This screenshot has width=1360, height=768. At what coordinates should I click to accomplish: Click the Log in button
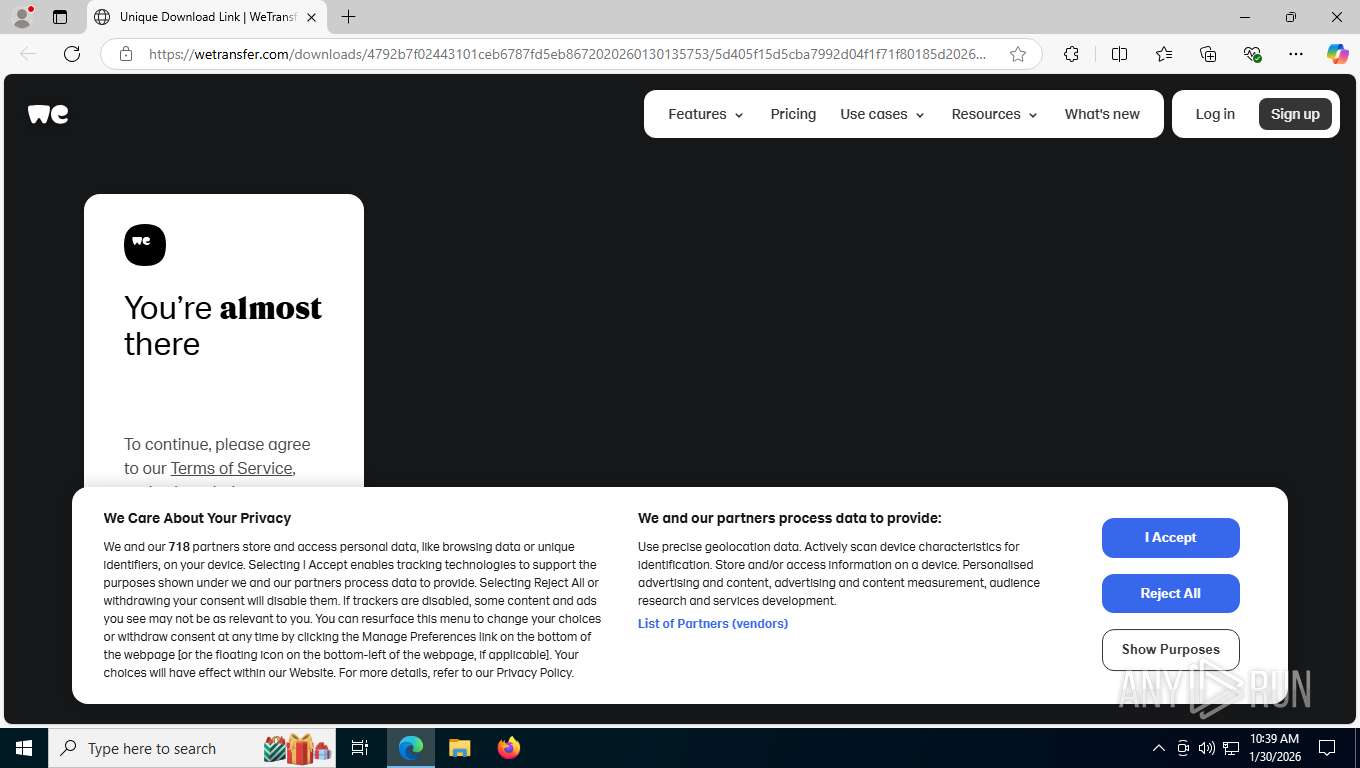[x=1215, y=114]
